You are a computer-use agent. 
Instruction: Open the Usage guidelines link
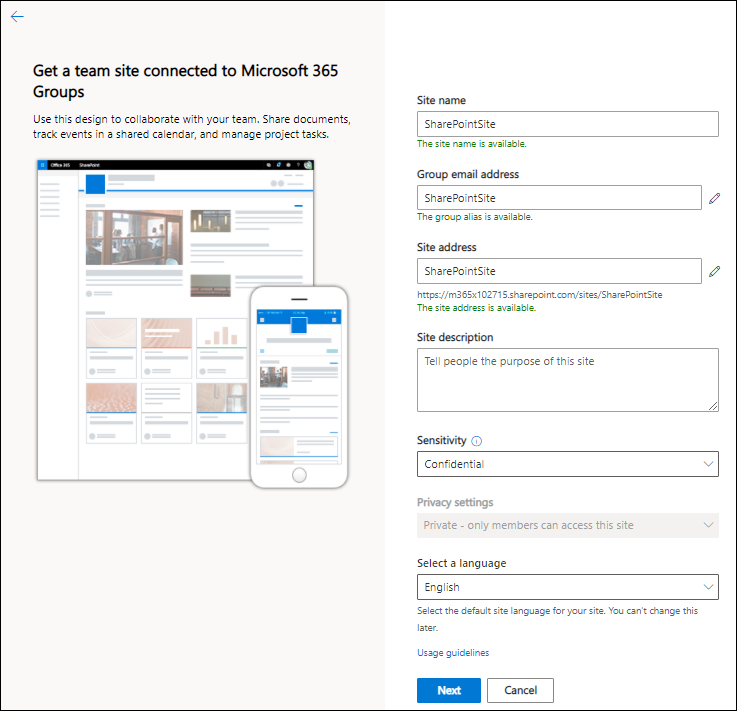point(453,653)
